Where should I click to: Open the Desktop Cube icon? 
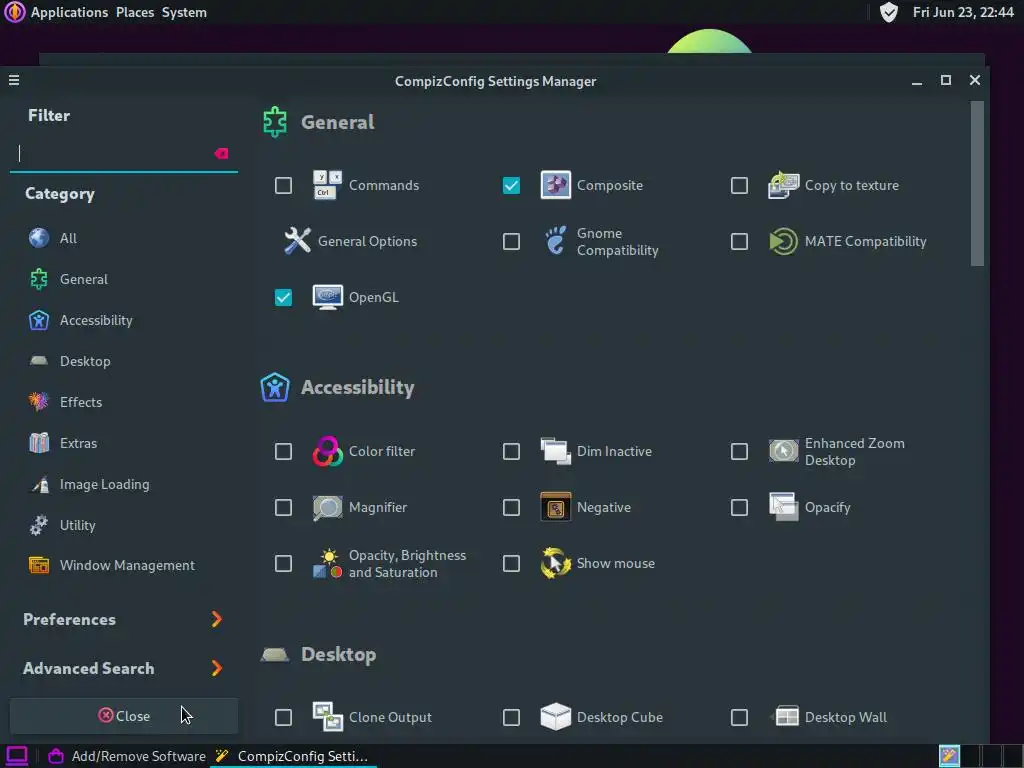coord(555,717)
